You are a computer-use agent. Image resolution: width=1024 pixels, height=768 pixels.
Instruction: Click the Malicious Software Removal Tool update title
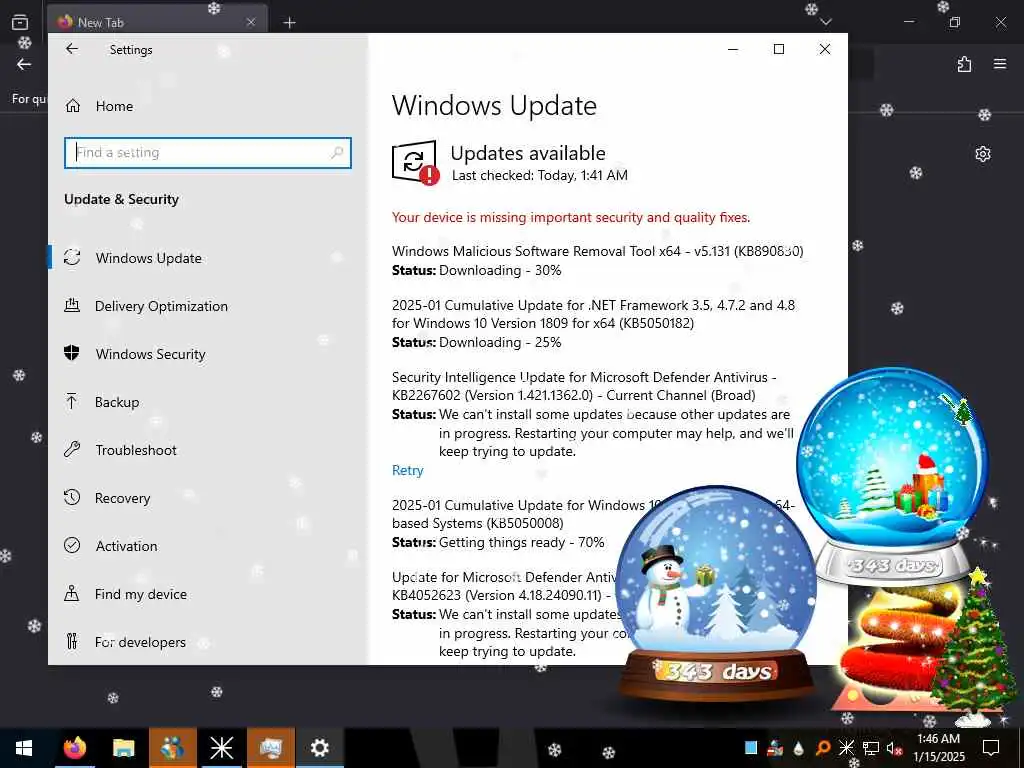pyautogui.click(x=598, y=251)
